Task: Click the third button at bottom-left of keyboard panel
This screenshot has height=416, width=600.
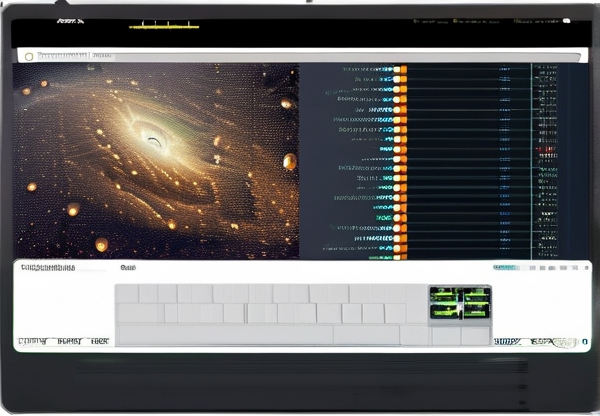Action: (99, 341)
